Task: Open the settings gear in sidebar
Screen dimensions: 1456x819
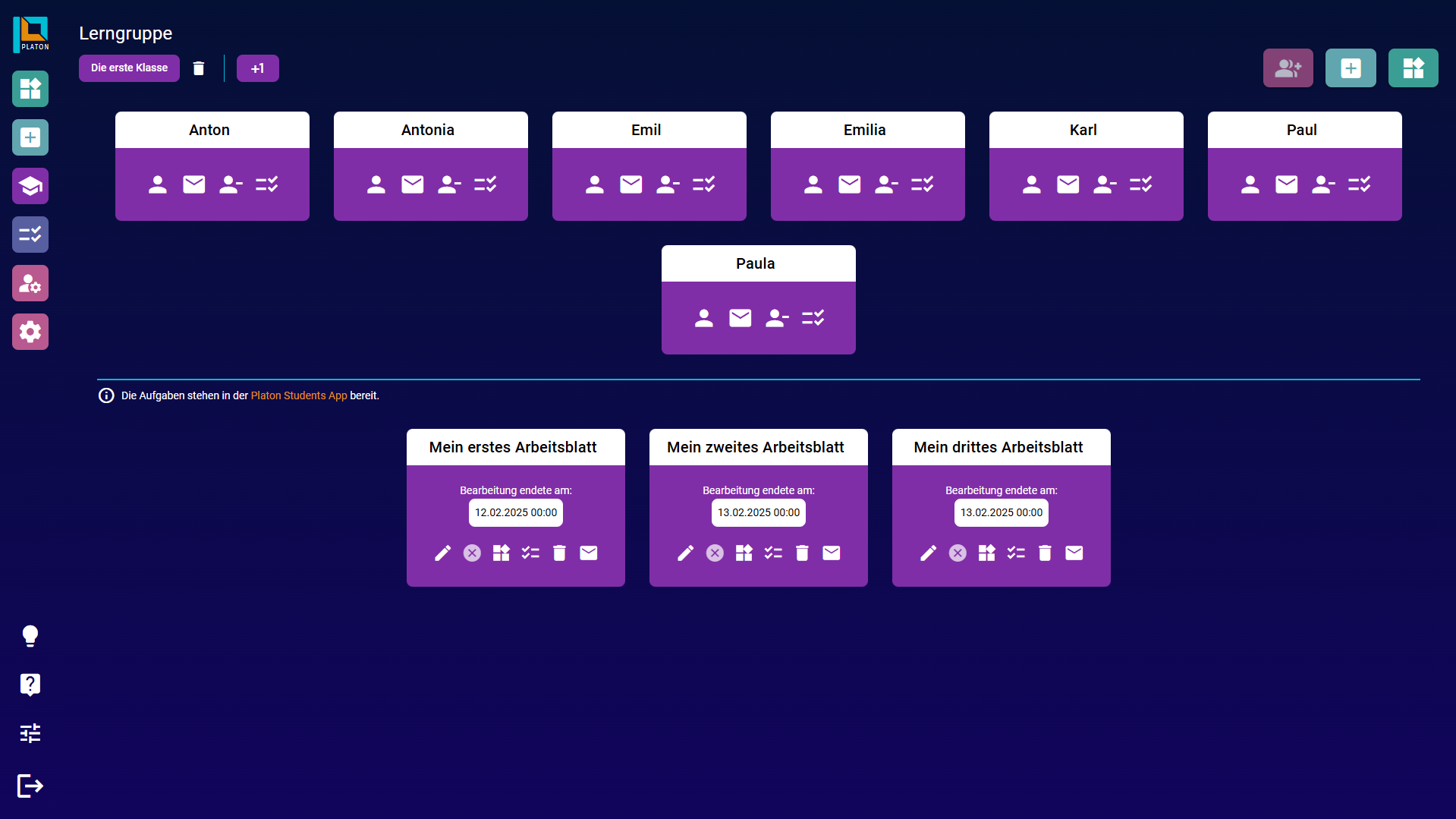Action: (30, 332)
